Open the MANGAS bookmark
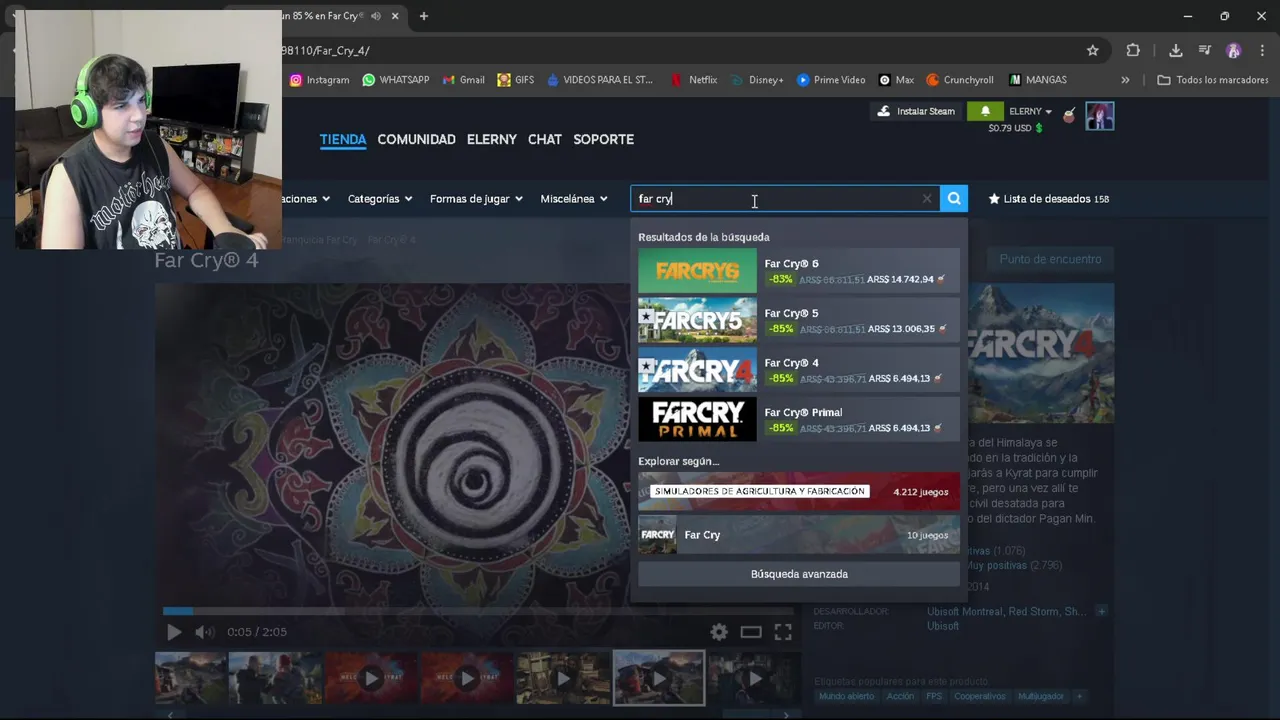 tap(1038, 80)
